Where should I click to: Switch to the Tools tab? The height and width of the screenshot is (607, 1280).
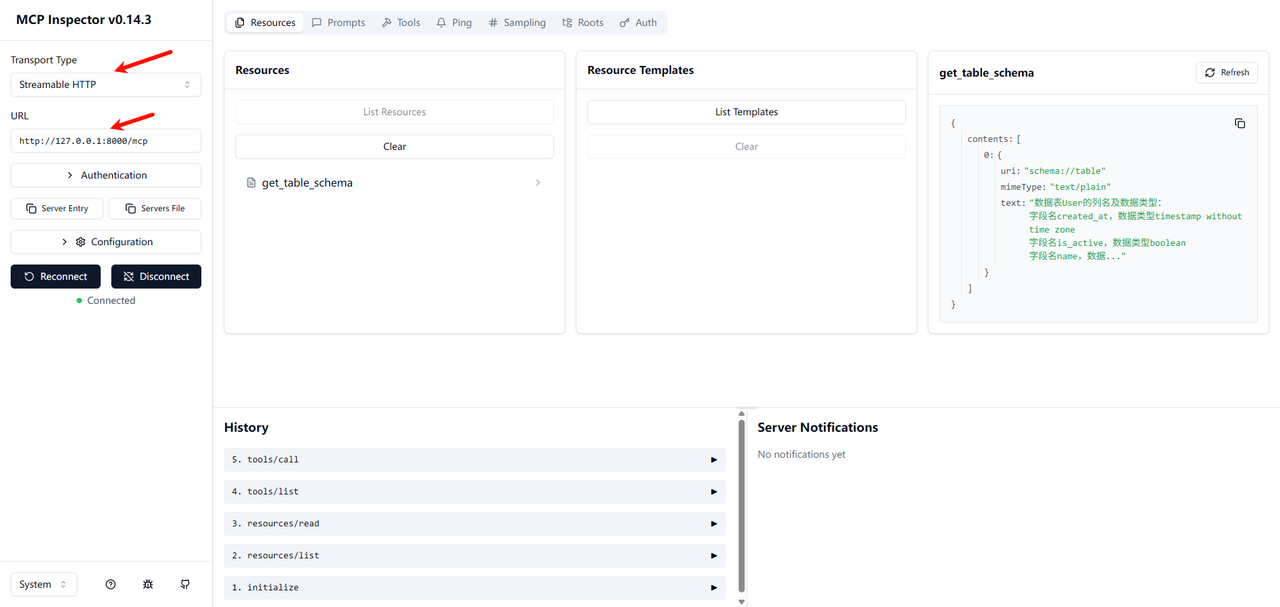pos(400,22)
